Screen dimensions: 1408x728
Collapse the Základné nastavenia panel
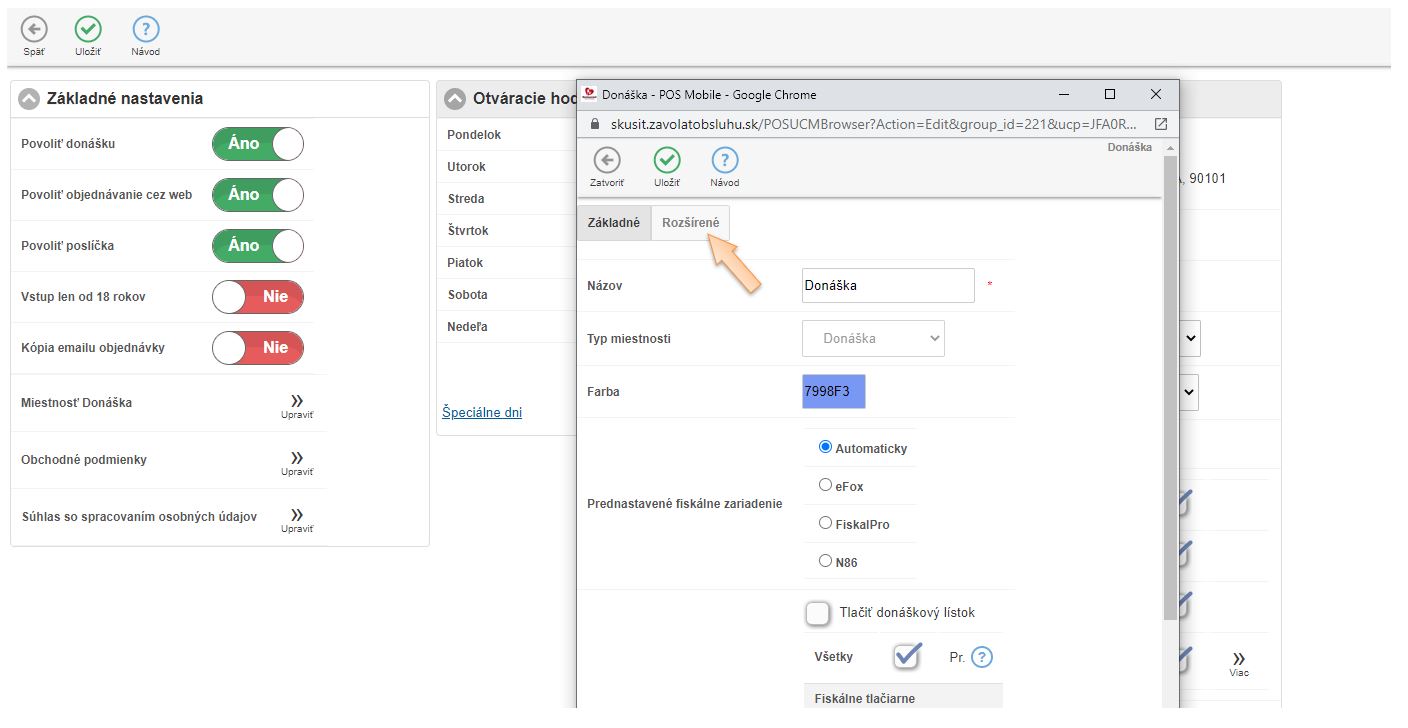30,98
